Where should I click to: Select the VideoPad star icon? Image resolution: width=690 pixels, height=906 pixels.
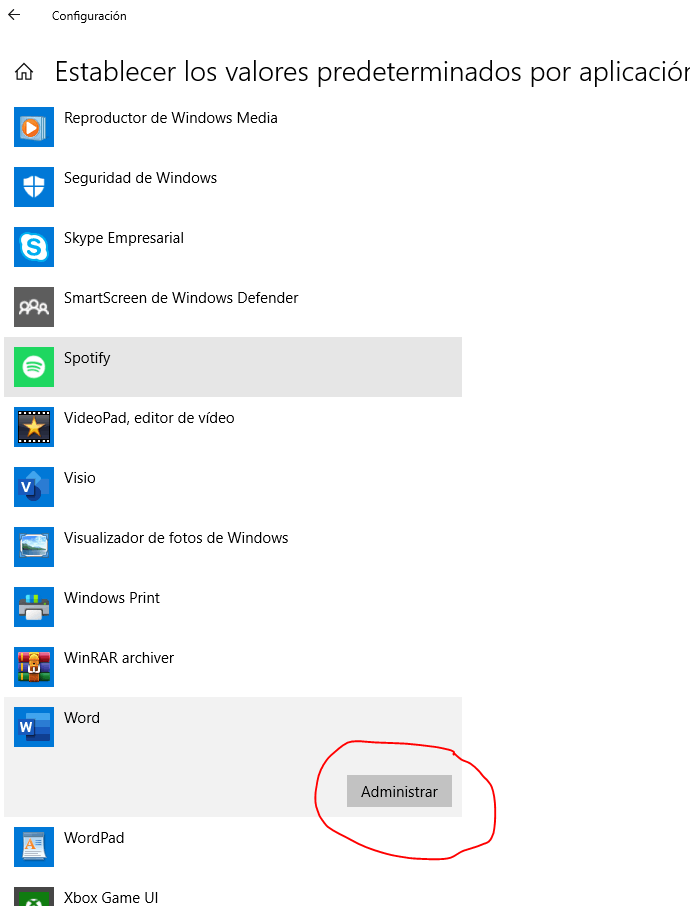click(34, 427)
